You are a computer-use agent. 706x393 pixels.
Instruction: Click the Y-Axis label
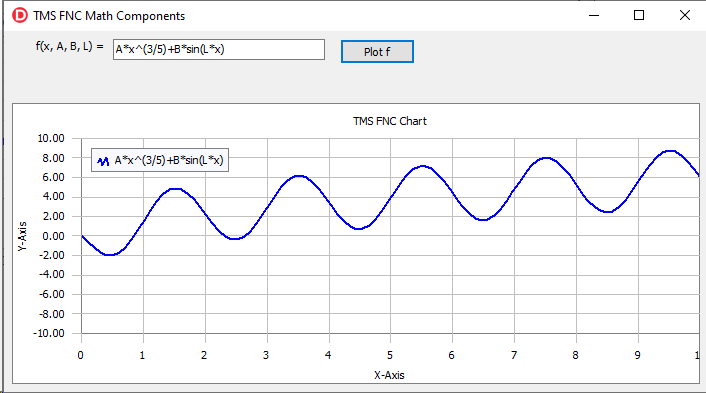tap(22, 236)
